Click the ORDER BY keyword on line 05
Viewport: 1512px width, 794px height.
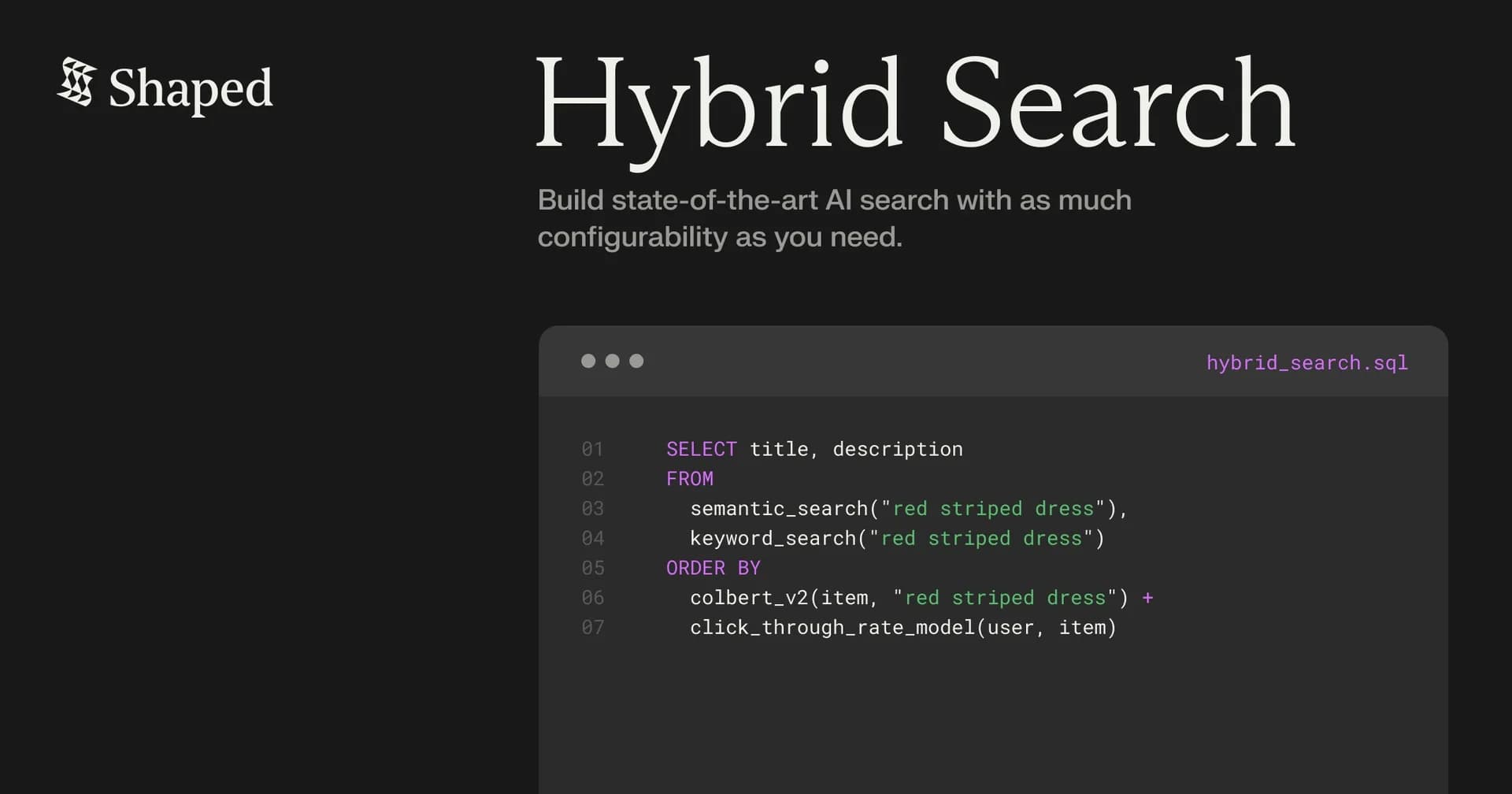(713, 567)
